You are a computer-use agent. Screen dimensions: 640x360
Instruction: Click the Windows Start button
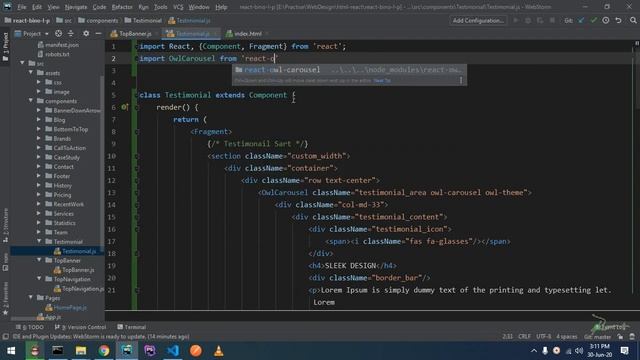click(11, 351)
